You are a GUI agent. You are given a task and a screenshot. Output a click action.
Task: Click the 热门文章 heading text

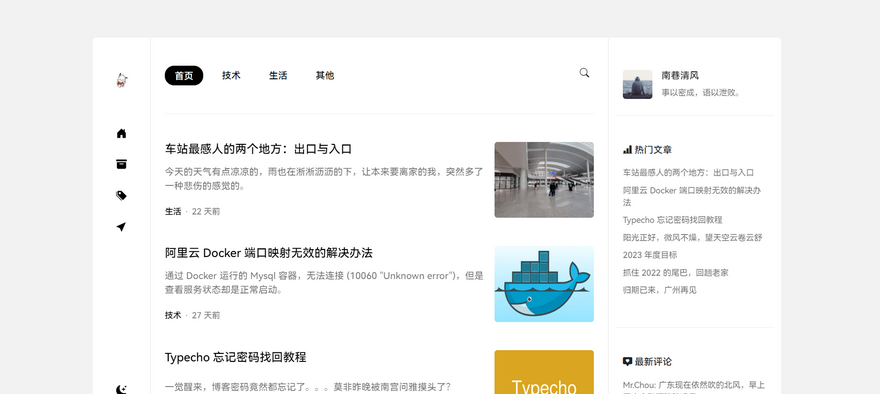653,150
